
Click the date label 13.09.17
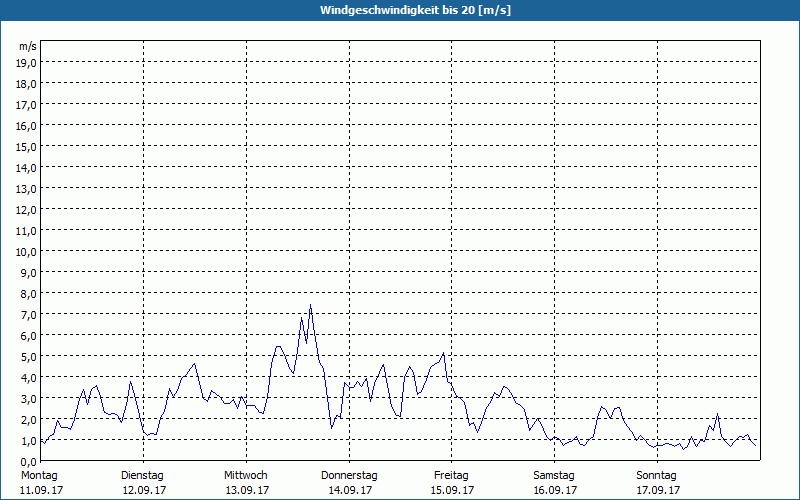pyautogui.click(x=246, y=490)
